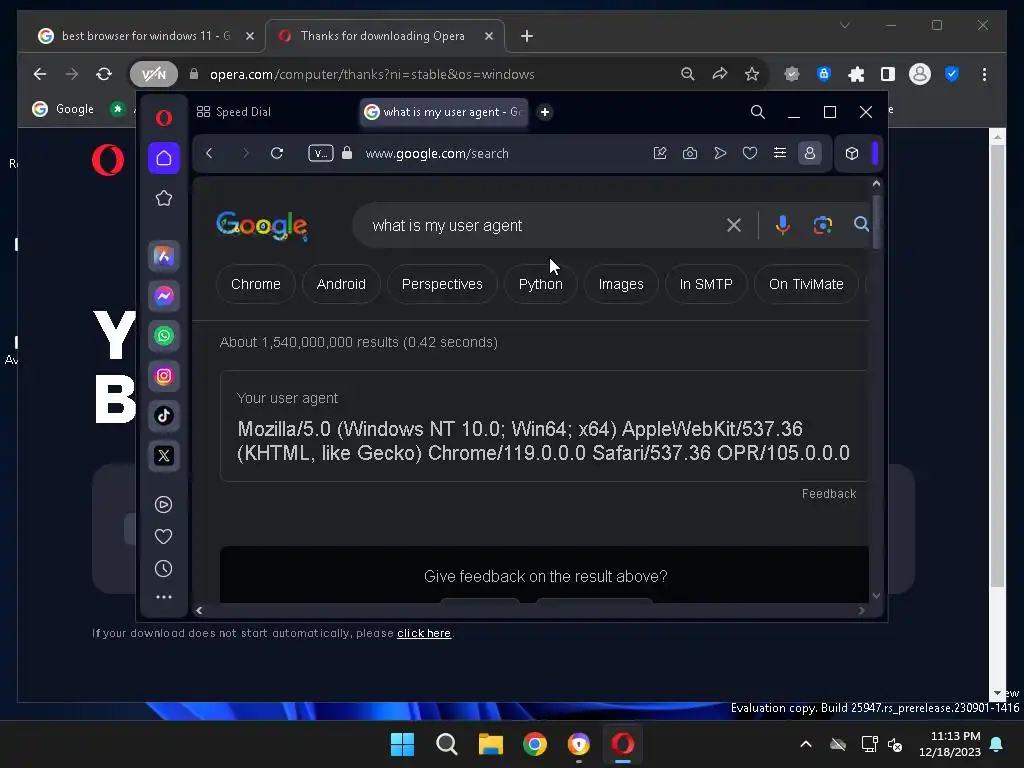This screenshot has width=1024, height=768.
Task: Click Google search magnifier button
Action: (x=861, y=225)
